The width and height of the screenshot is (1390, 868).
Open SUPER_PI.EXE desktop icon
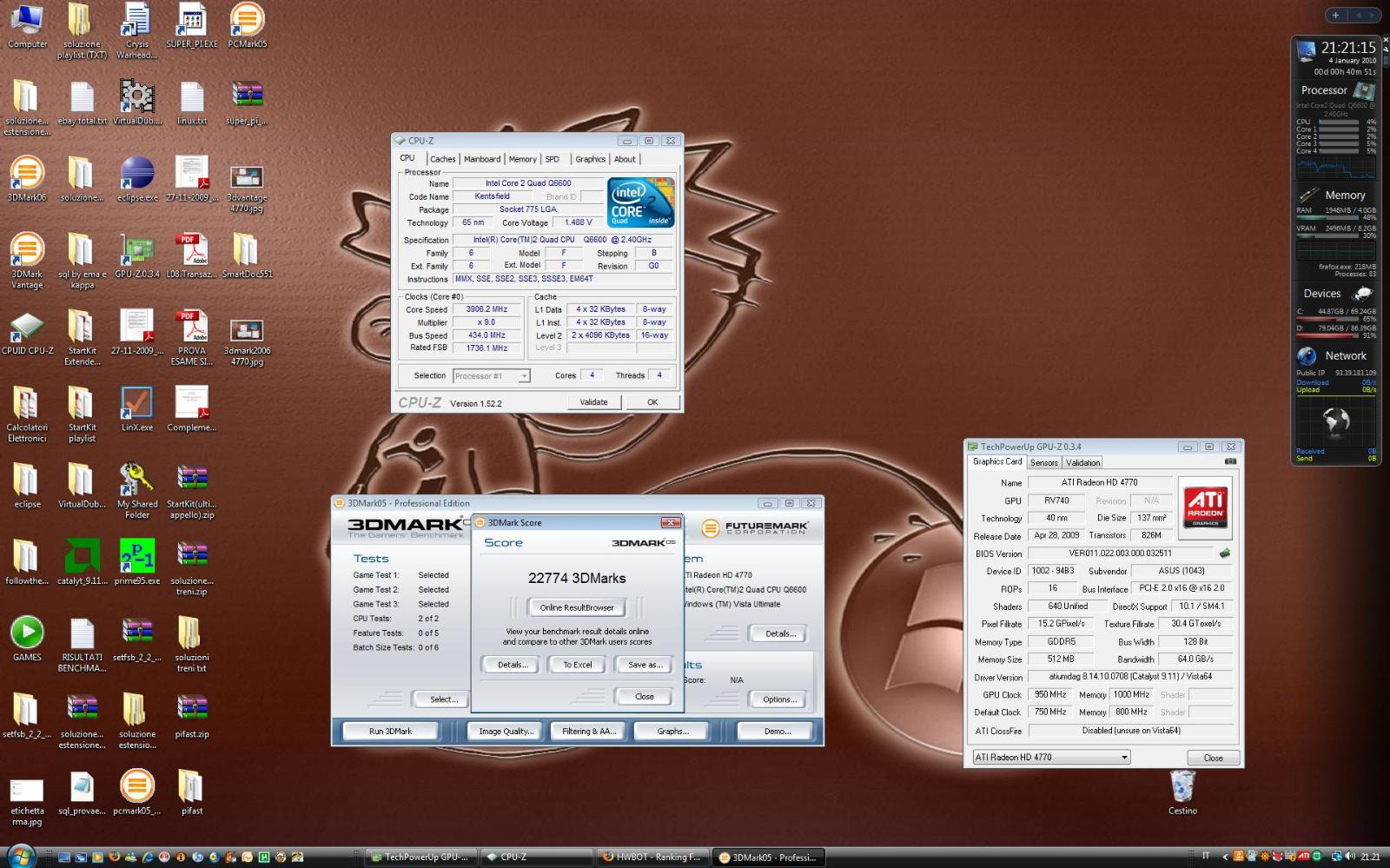pos(192,26)
